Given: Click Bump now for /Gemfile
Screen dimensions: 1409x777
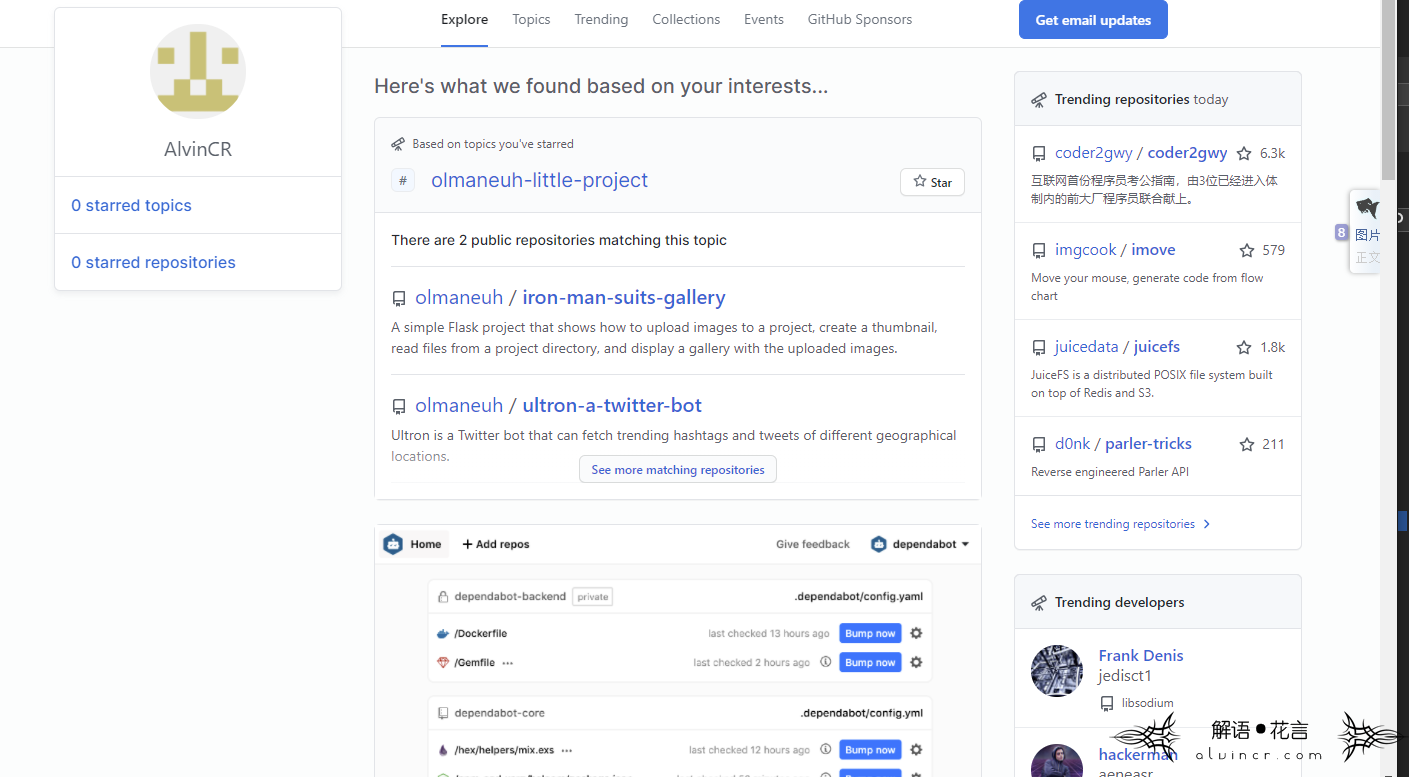Looking at the screenshot, I should click(870, 662).
